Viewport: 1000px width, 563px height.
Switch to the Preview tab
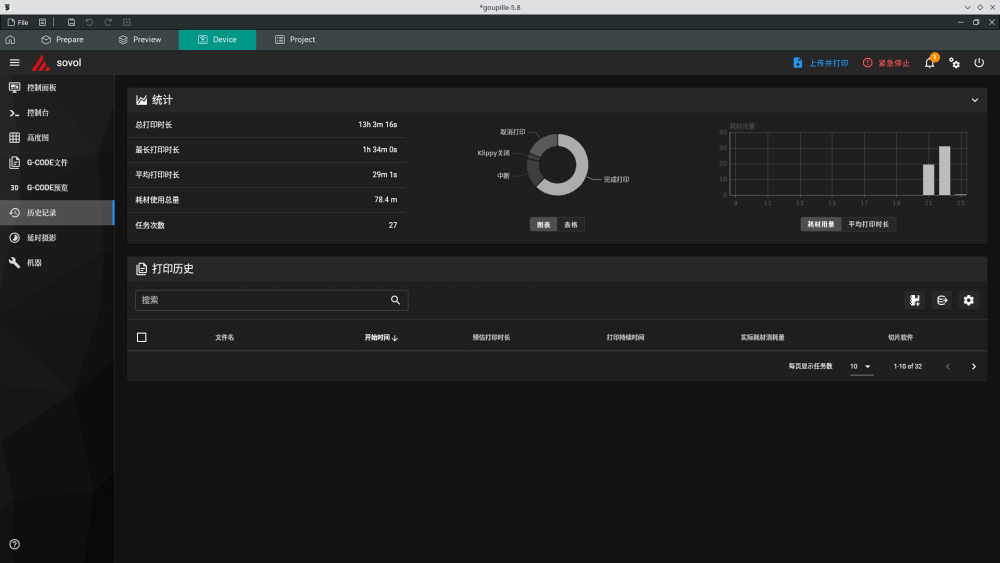(x=140, y=40)
